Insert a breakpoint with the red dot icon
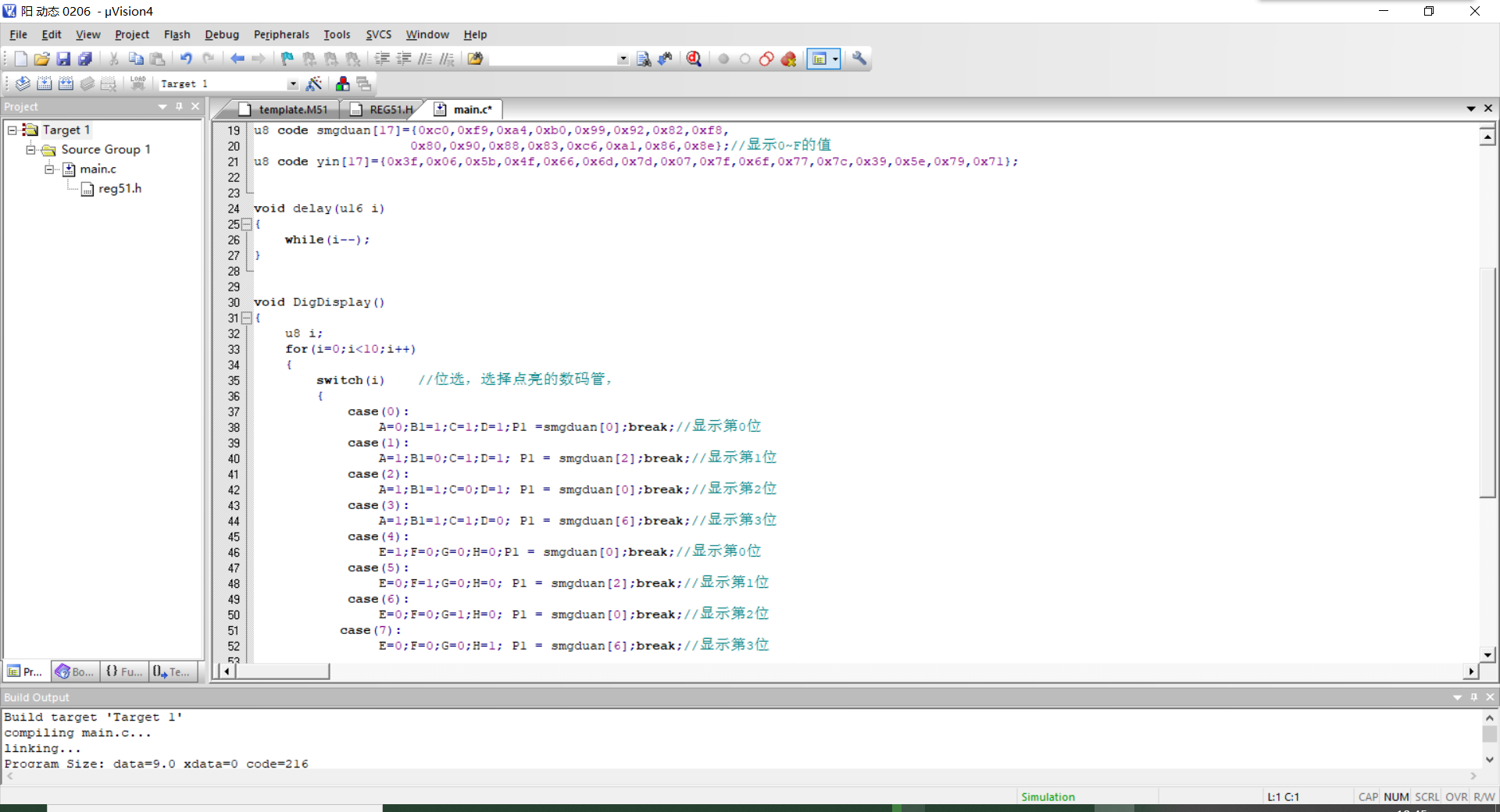Image resolution: width=1500 pixels, height=812 pixels. [x=723, y=59]
